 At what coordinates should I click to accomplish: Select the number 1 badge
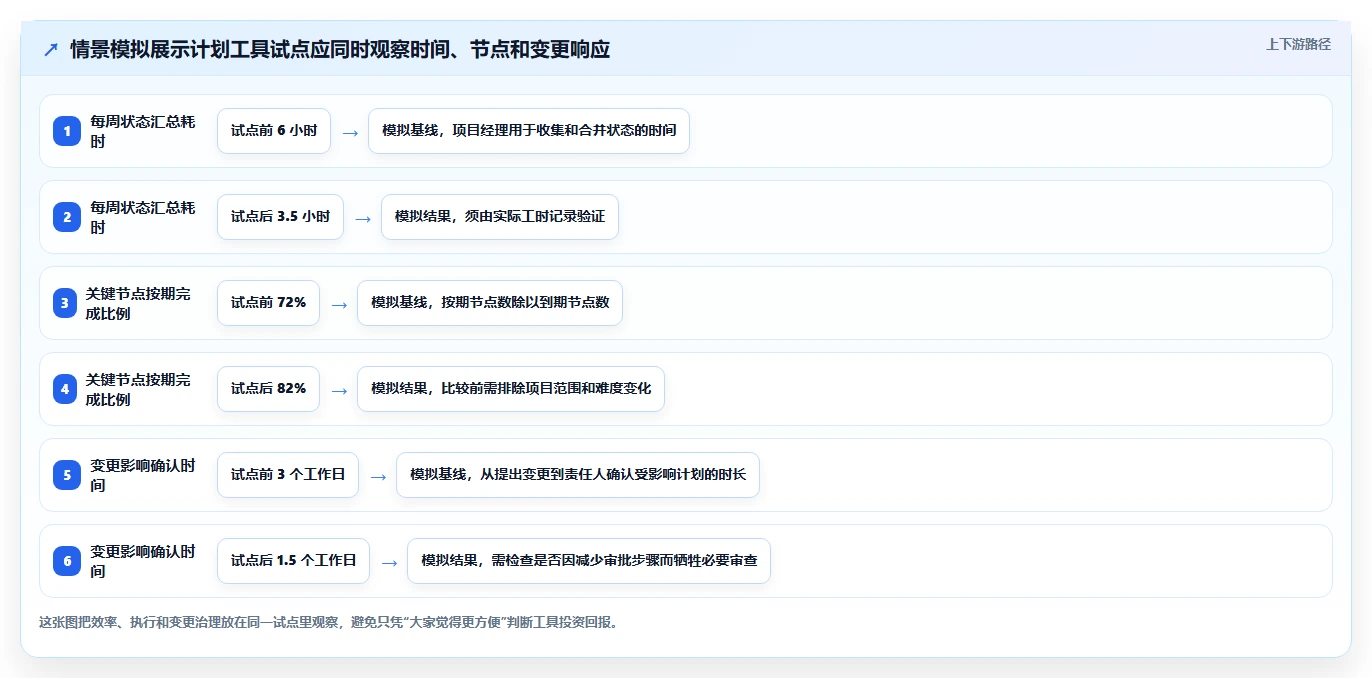67,131
